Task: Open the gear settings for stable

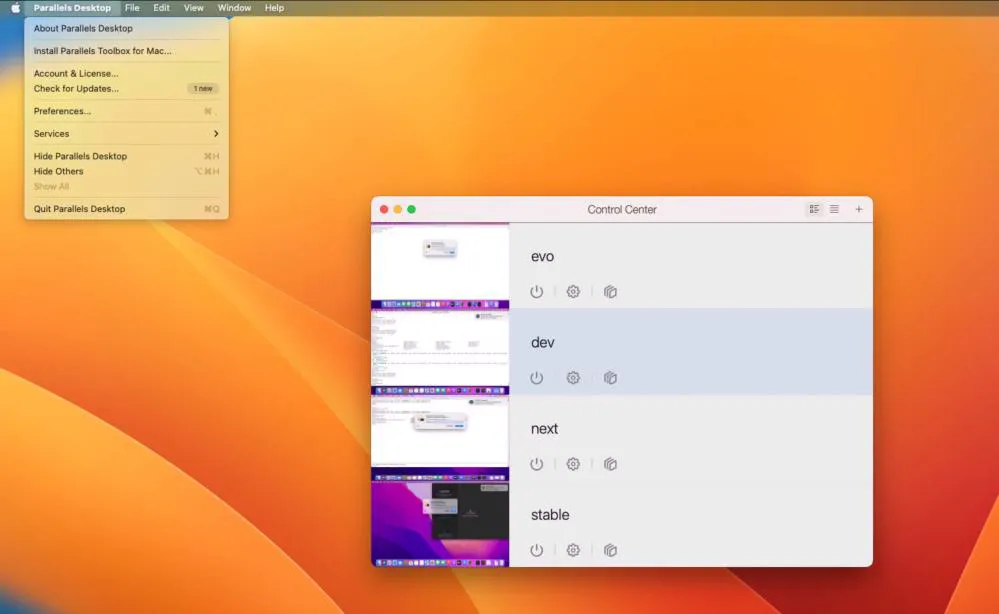Action: (573, 550)
